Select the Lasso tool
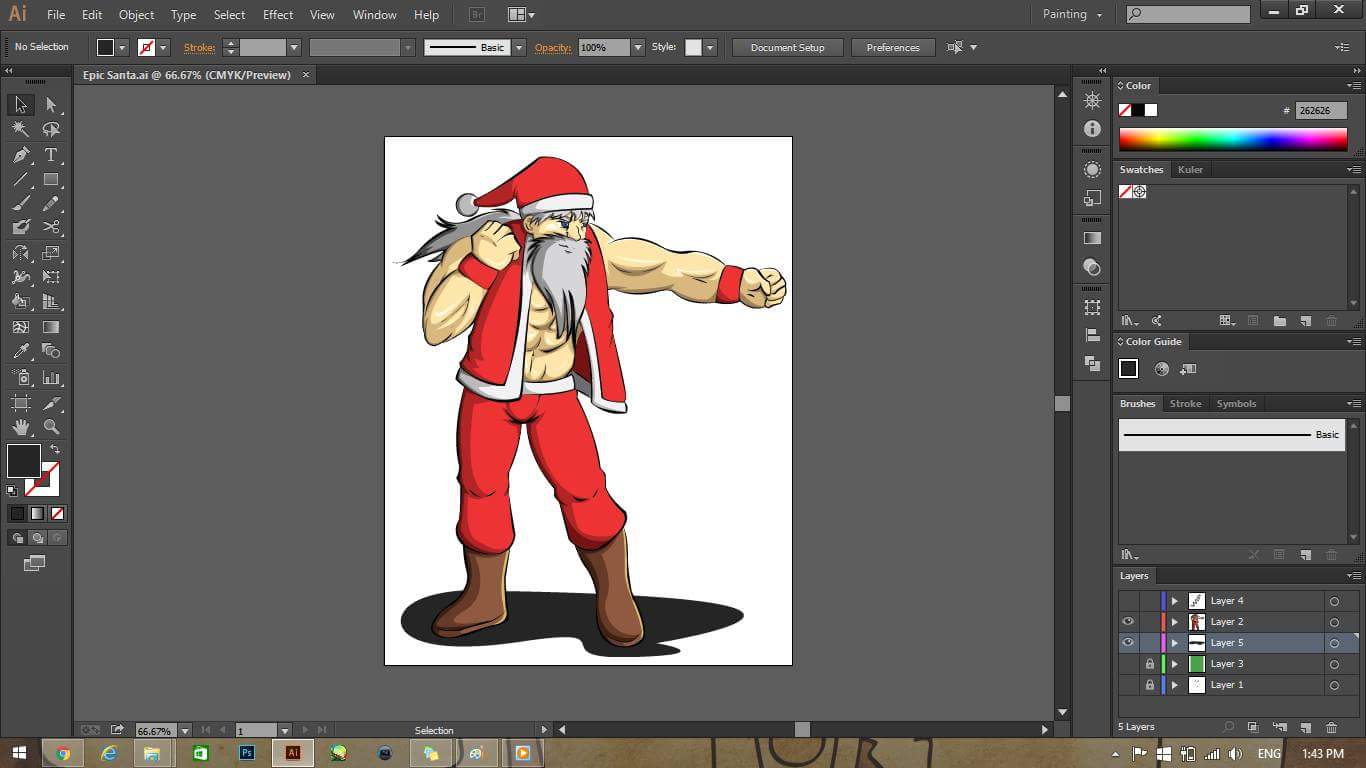The width and height of the screenshot is (1366, 768). [51, 130]
